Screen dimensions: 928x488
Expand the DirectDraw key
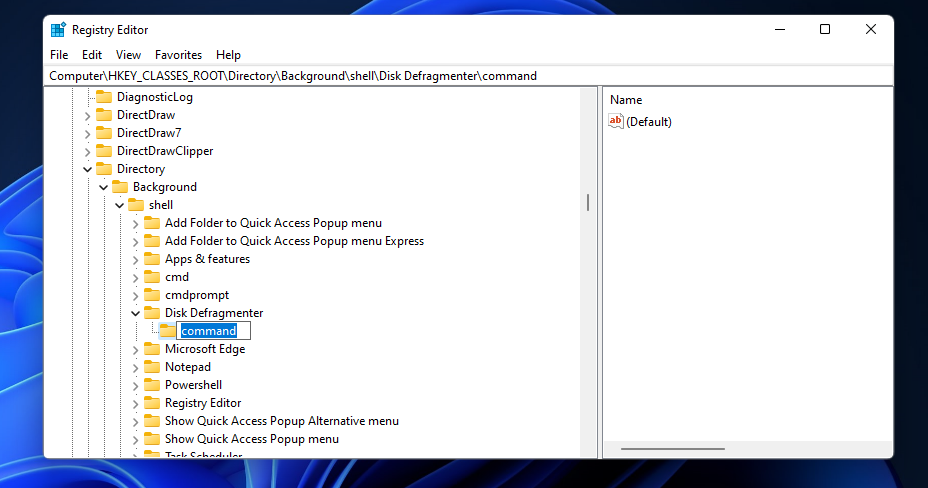pos(88,116)
